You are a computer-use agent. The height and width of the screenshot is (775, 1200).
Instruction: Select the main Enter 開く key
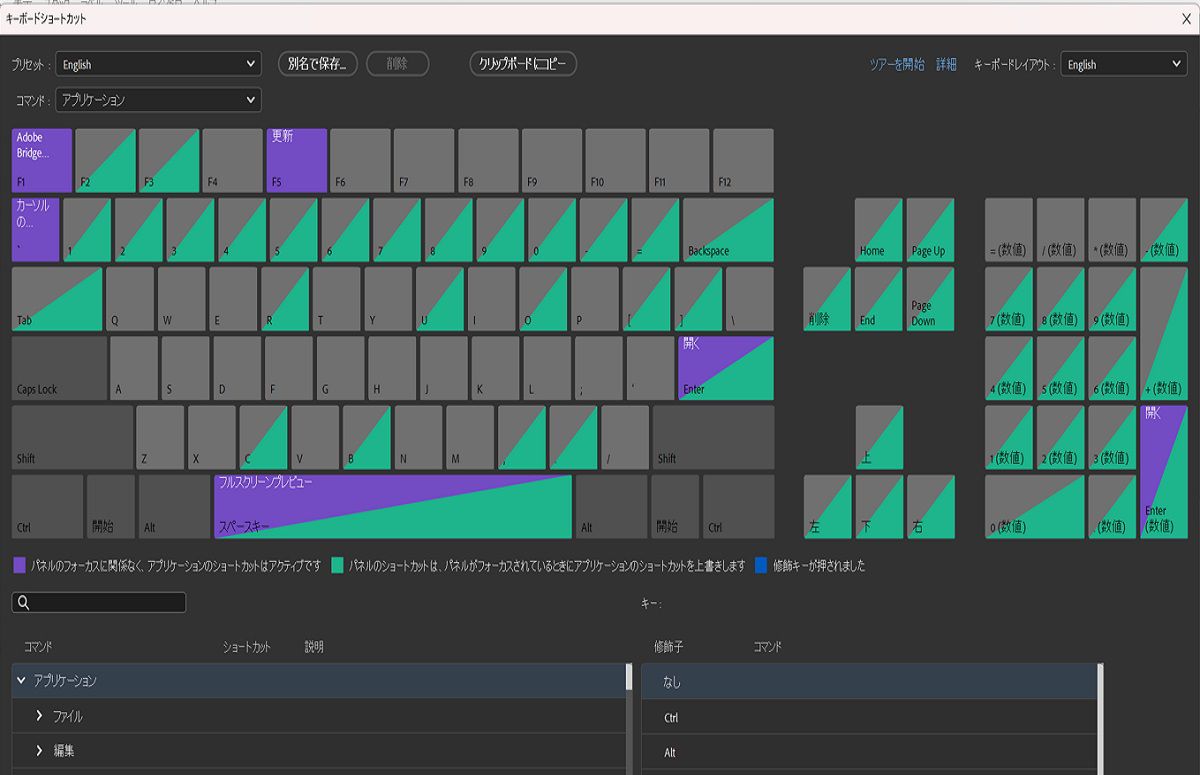point(726,368)
